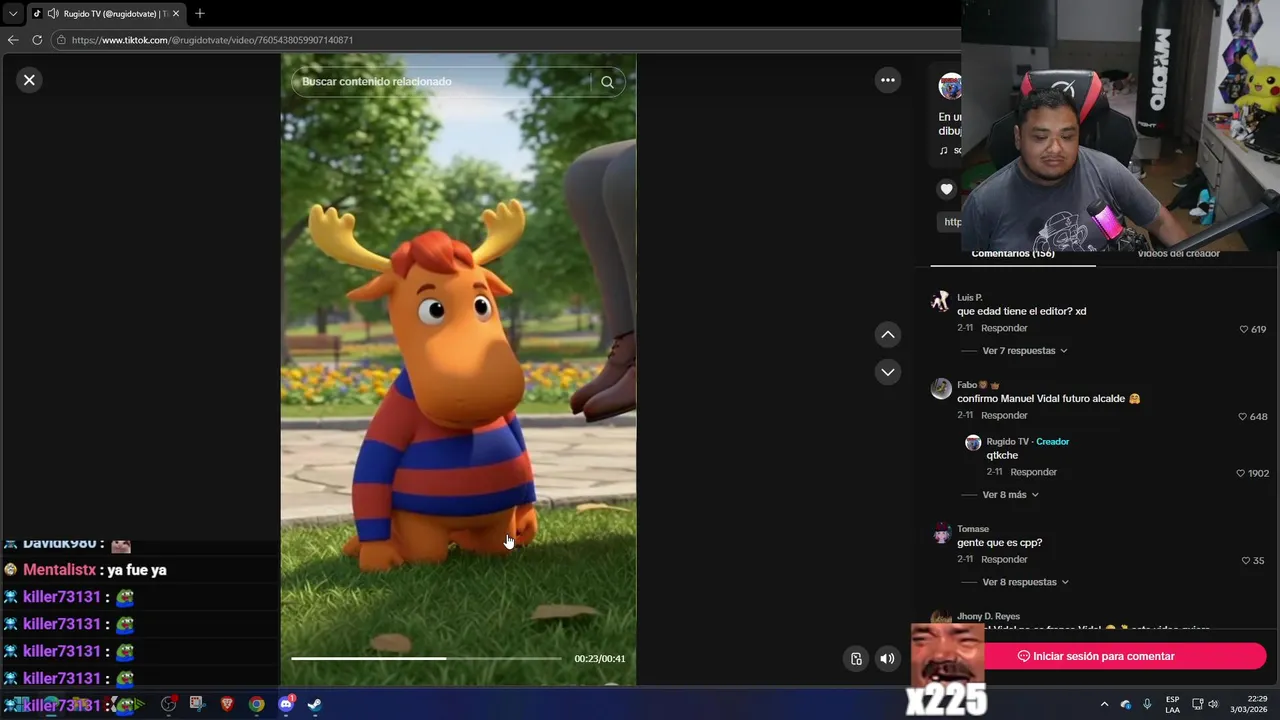The height and width of the screenshot is (720, 1280).
Task: Open the browser tab search dropdown
Action: point(13,13)
